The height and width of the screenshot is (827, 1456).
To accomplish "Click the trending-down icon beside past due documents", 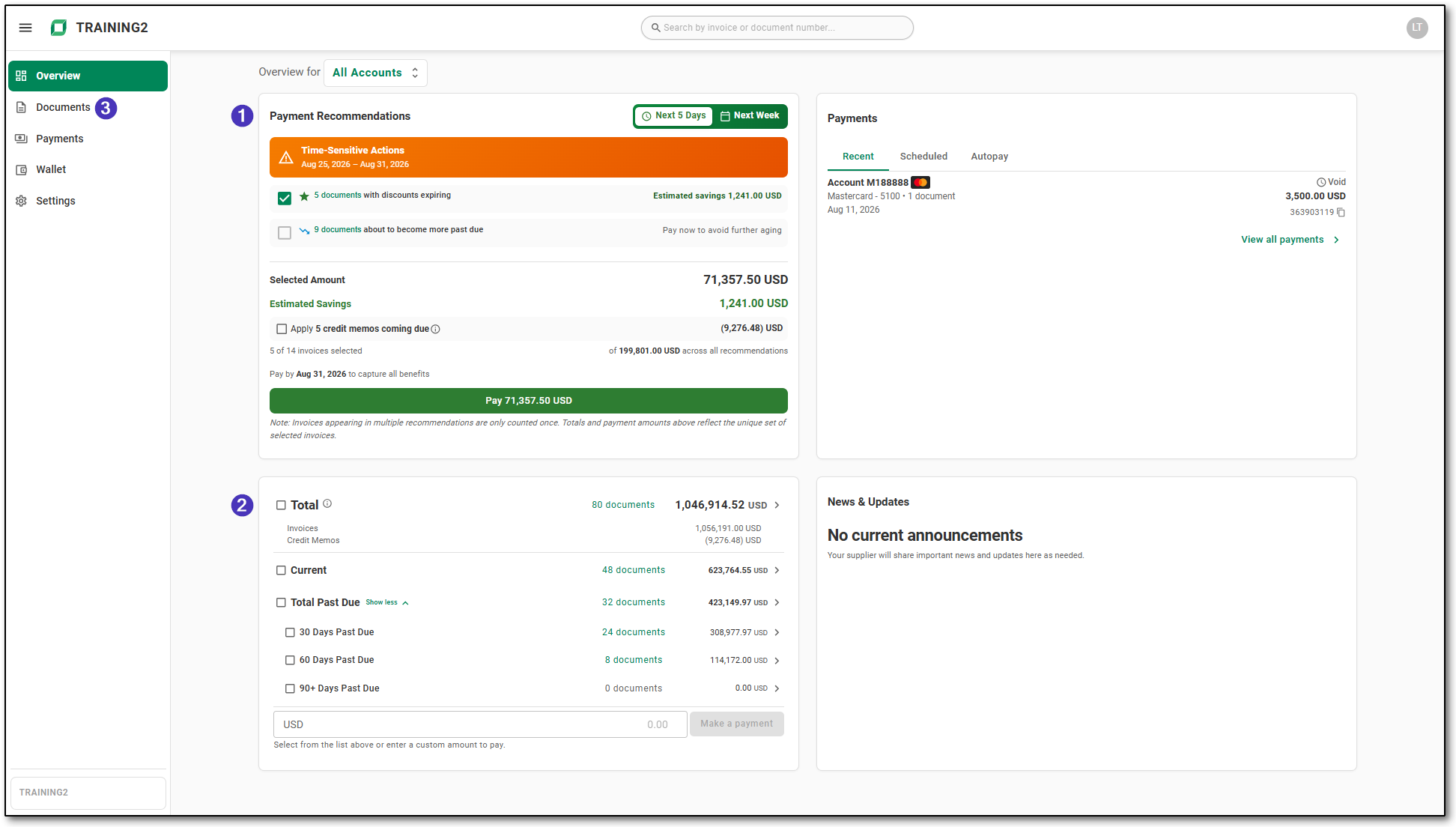I will click(x=304, y=231).
